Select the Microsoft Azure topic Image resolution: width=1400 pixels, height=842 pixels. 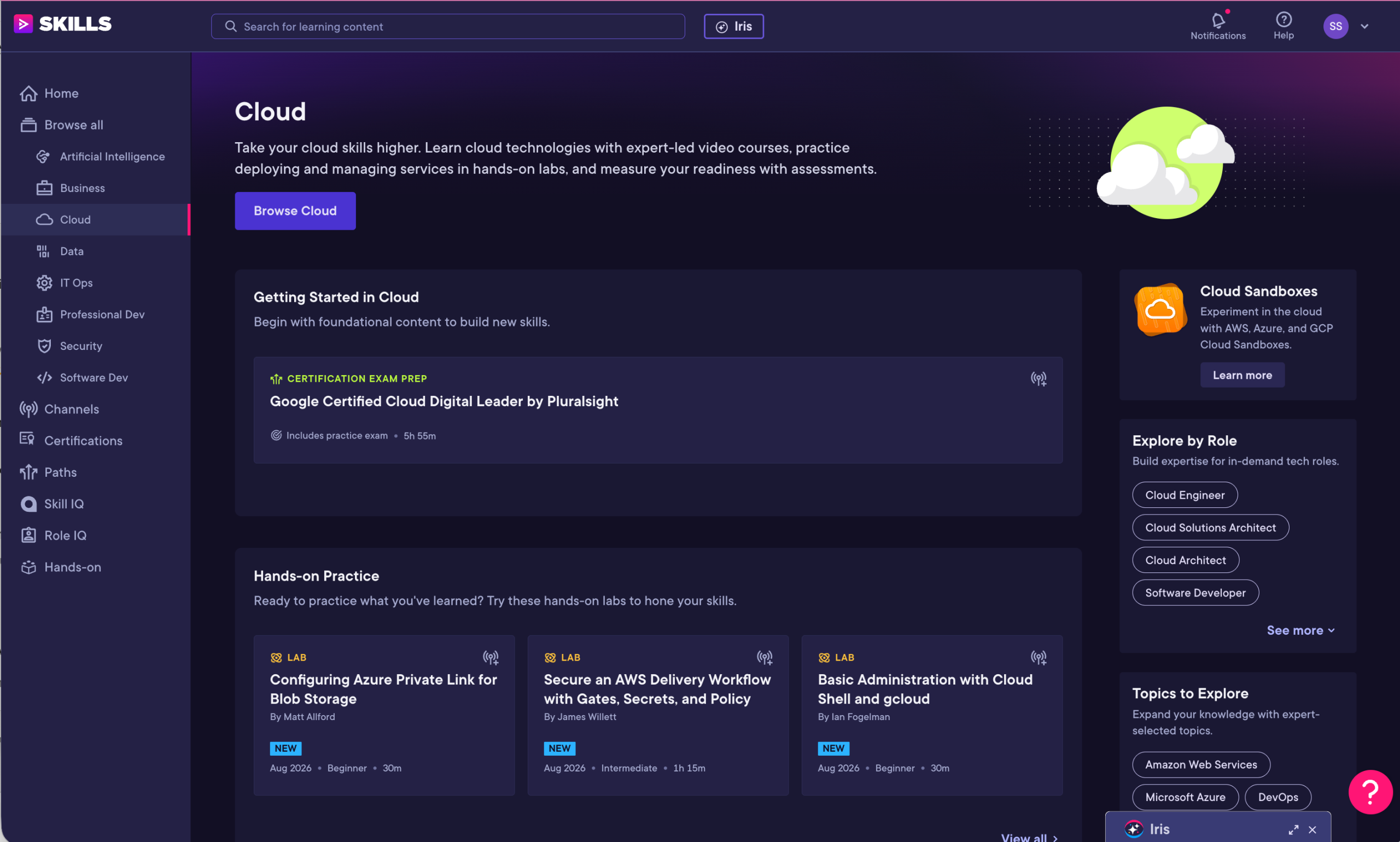click(1186, 797)
